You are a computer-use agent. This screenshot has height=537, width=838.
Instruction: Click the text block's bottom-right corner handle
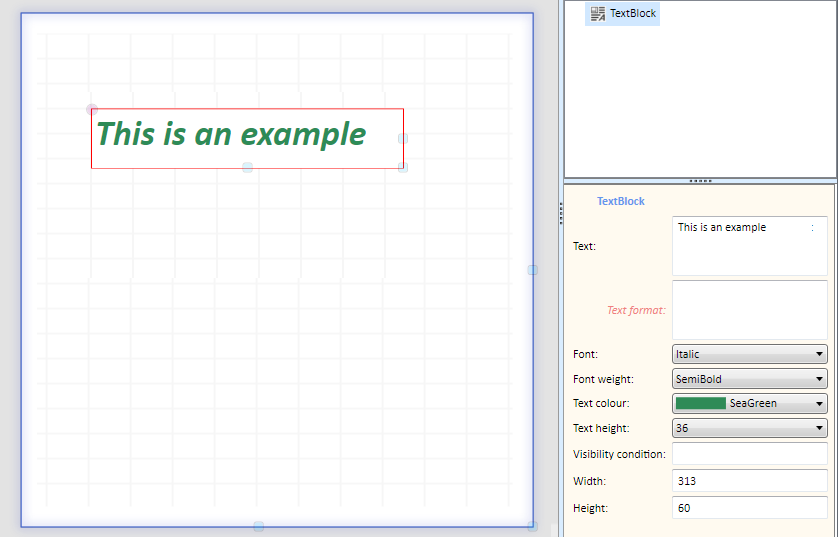point(403,167)
